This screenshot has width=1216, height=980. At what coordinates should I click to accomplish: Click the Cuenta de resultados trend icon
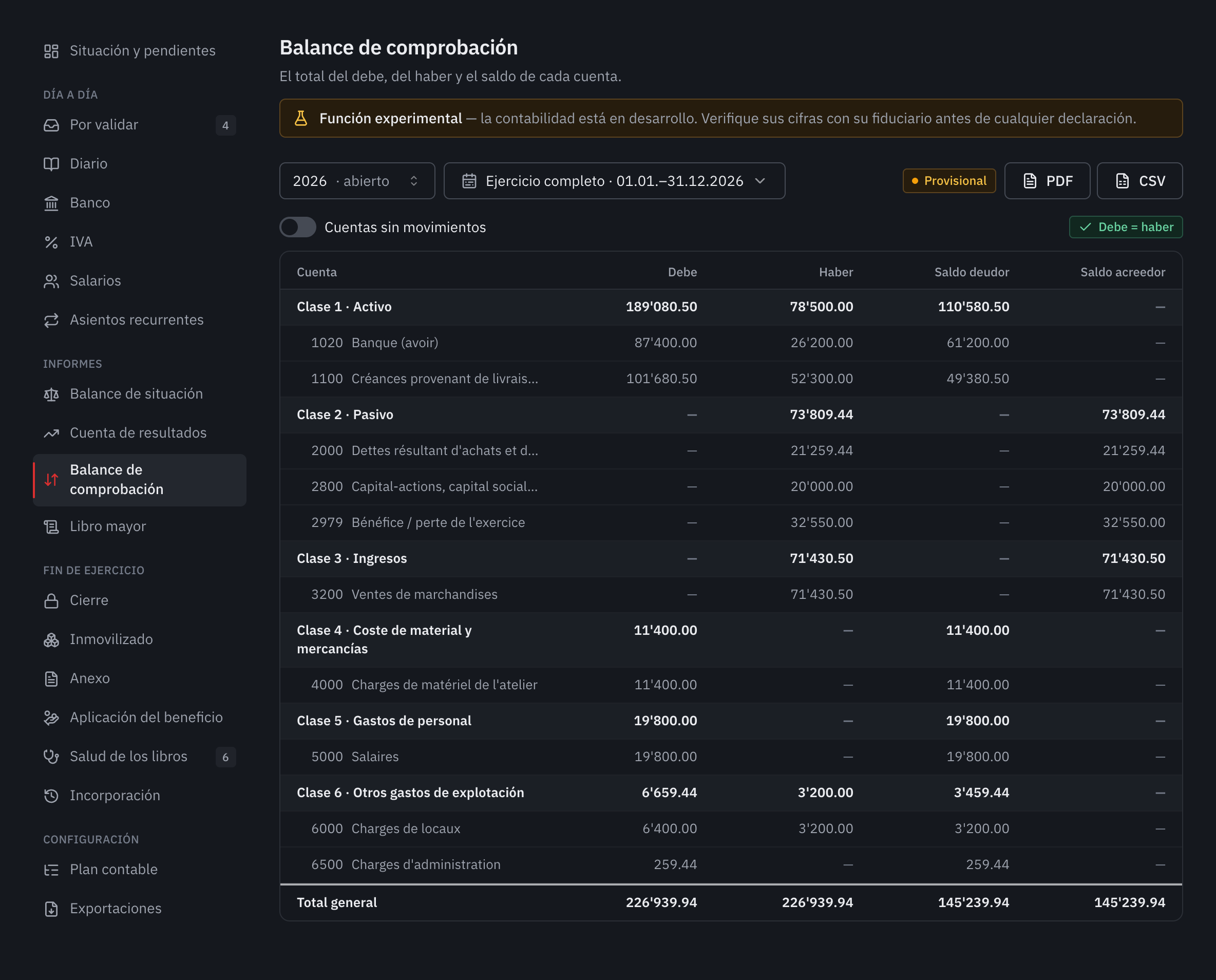51,433
